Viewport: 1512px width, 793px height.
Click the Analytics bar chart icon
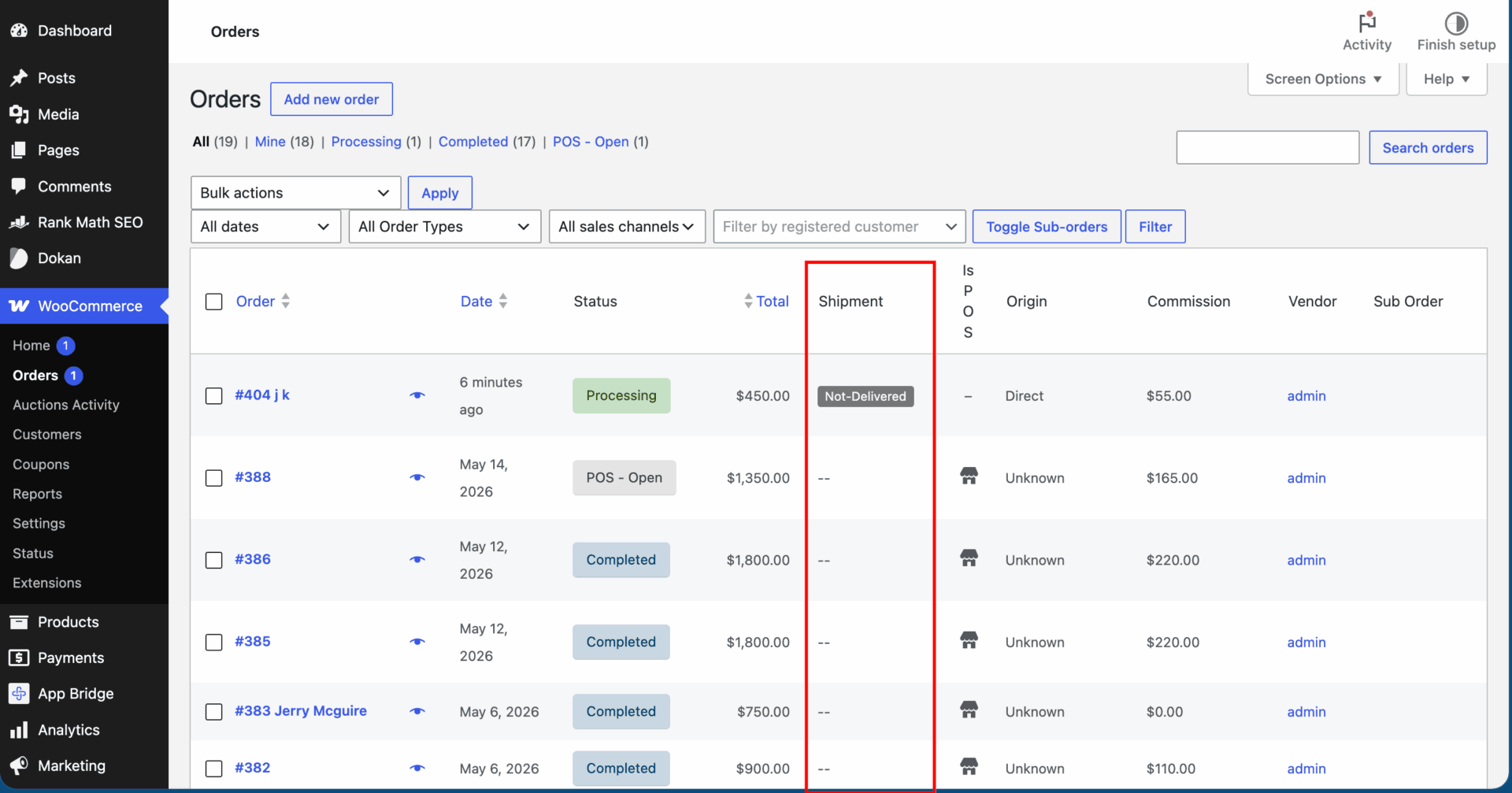click(x=19, y=730)
